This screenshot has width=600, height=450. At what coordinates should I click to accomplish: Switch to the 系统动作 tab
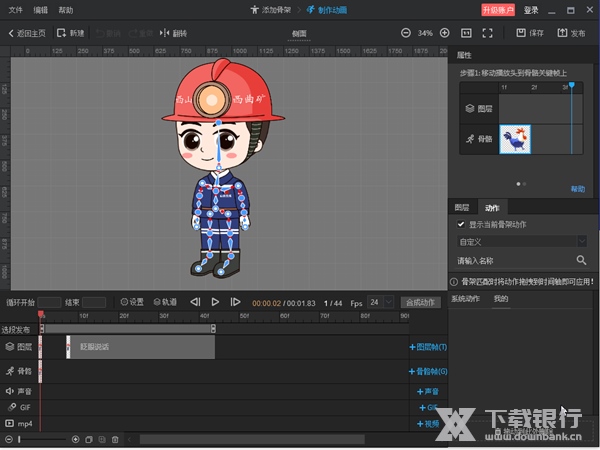click(x=466, y=299)
